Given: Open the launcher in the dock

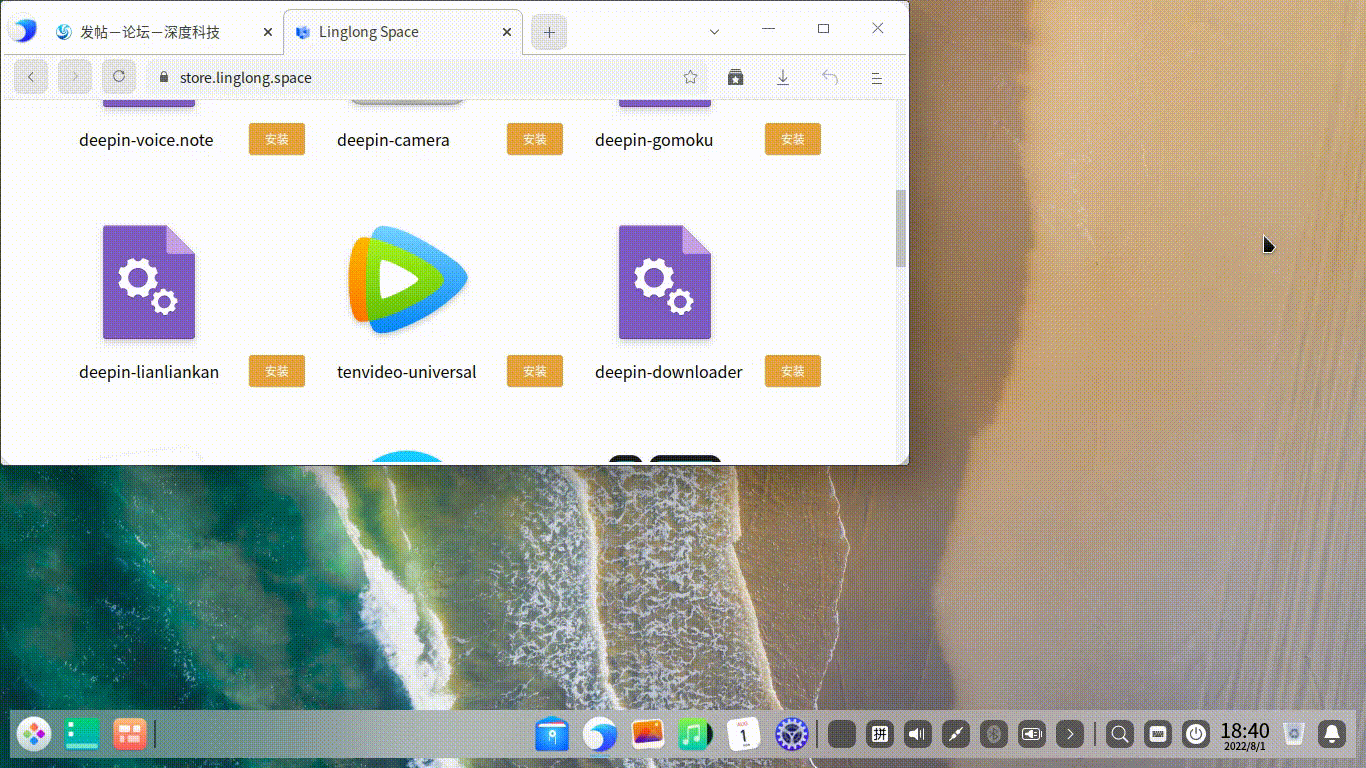Looking at the screenshot, I should [34, 734].
